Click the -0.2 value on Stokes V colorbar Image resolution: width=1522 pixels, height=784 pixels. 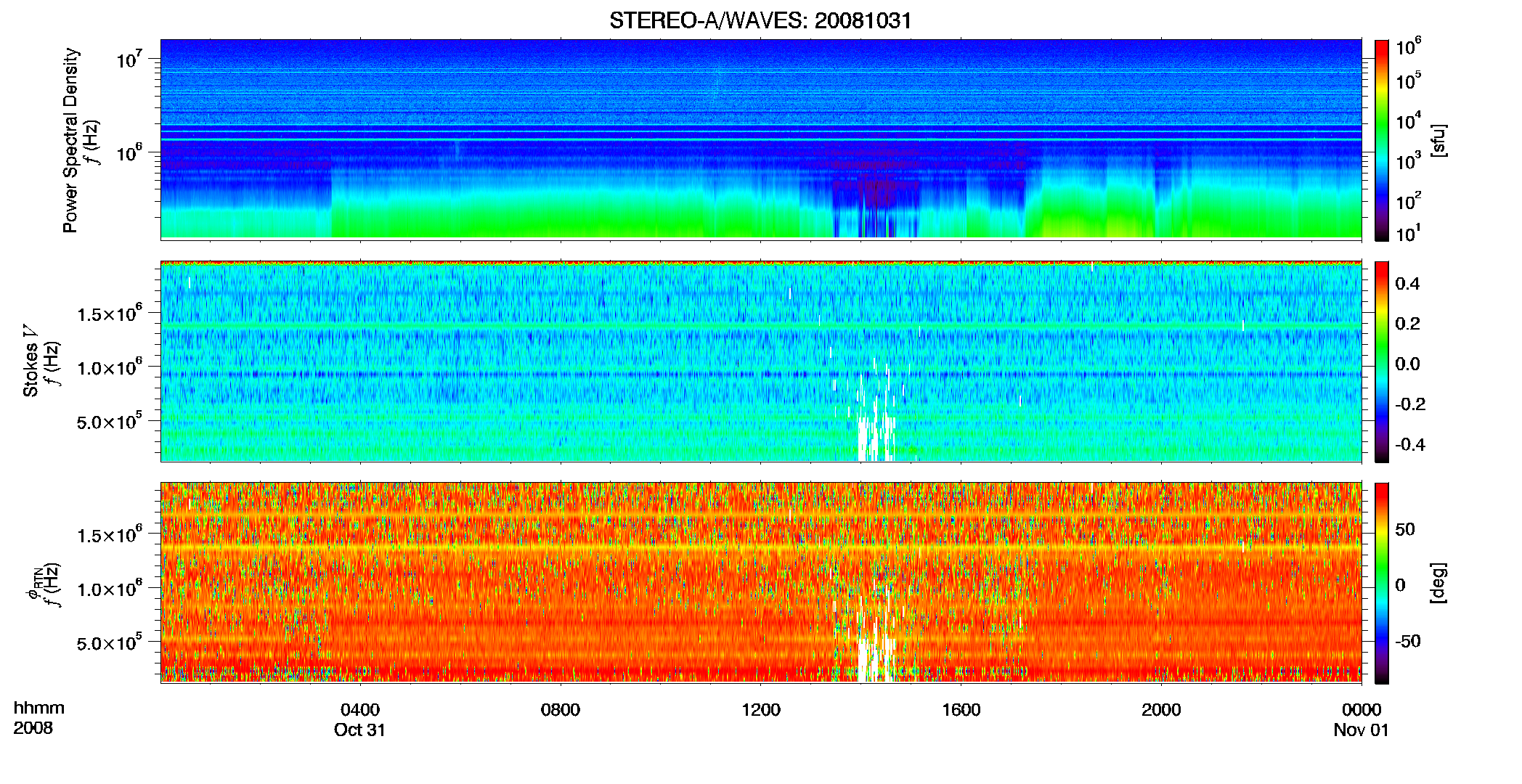pos(1410,404)
